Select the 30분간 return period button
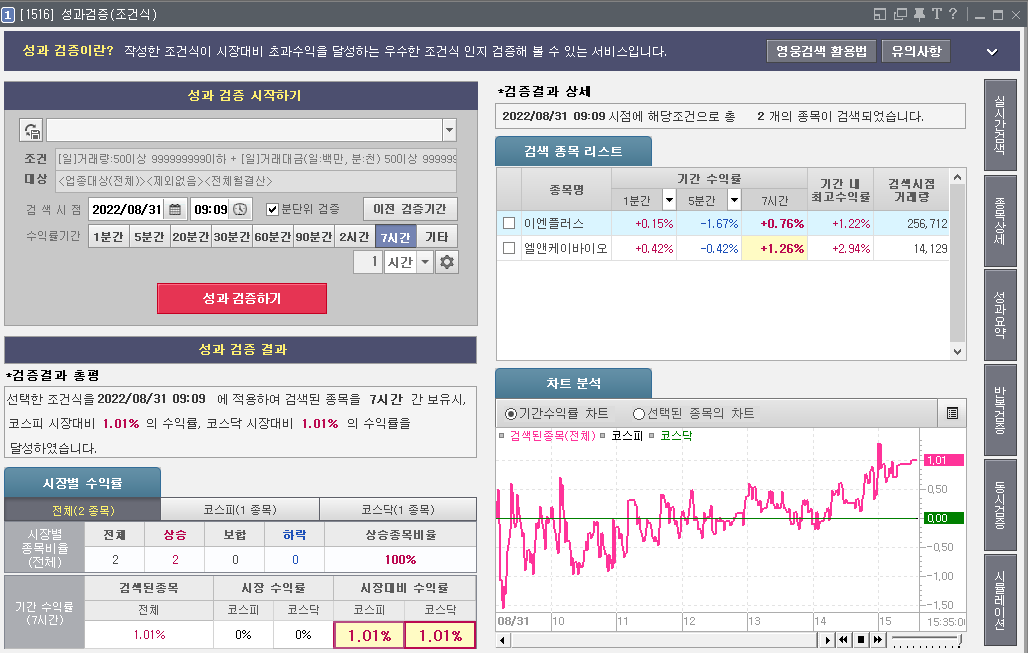The width and height of the screenshot is (1028, 653). [232, 237]
